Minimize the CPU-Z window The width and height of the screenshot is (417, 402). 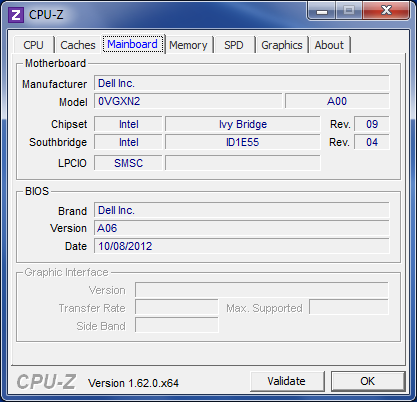pyautogui.click(x=322, y=11)
